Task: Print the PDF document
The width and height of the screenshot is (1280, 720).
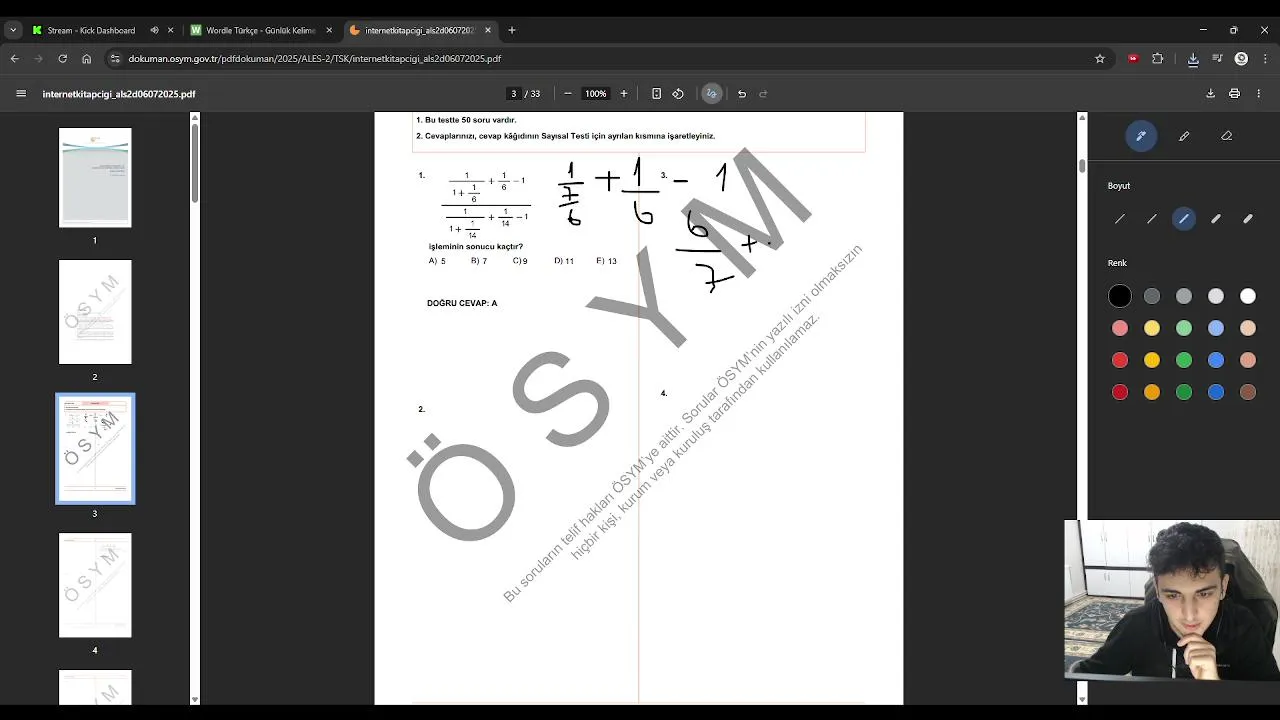Action: [1234, 94]
